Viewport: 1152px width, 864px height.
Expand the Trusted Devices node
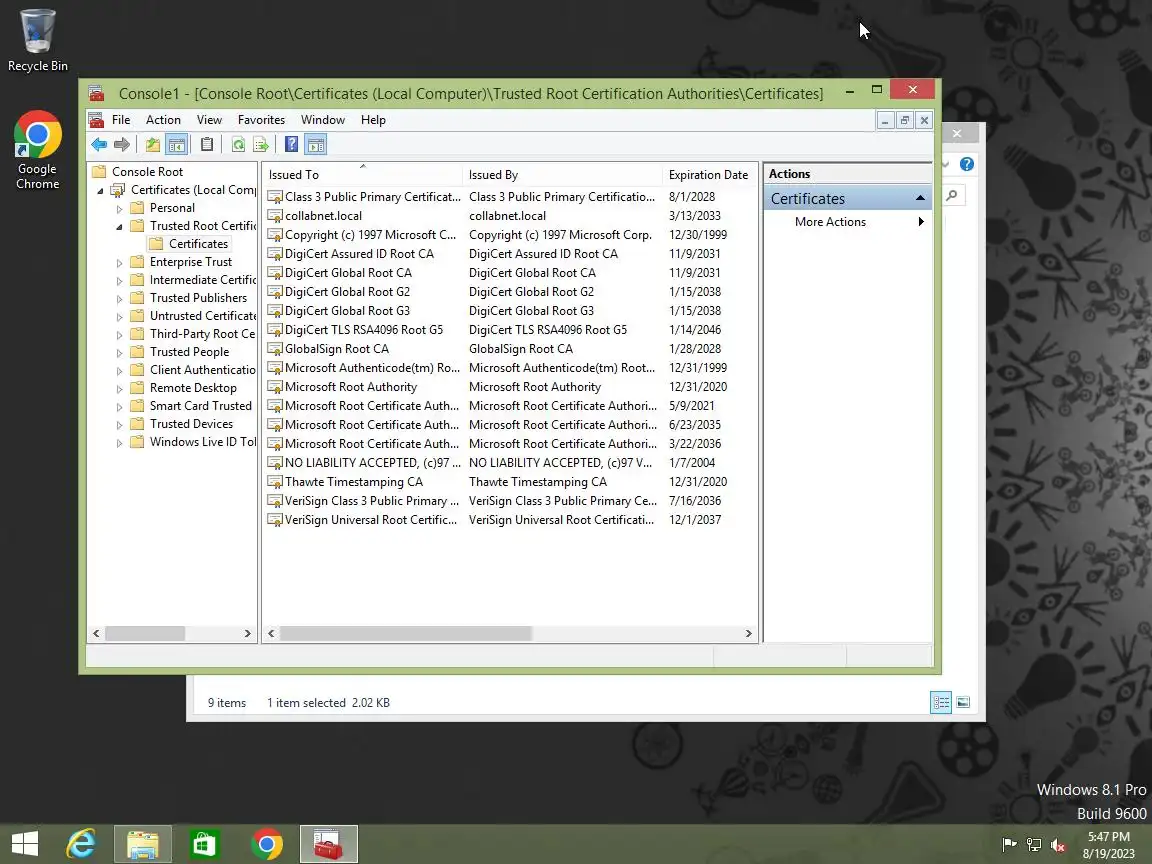[119, 425]
